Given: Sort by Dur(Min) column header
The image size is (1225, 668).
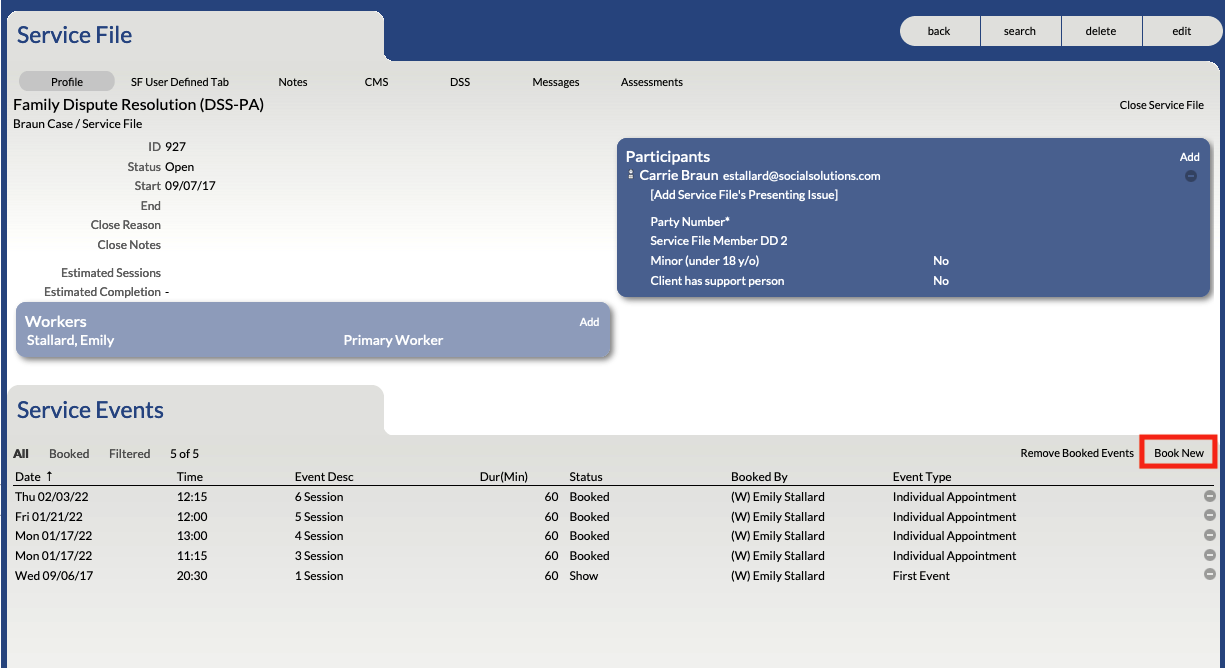Looking at the screenshot, I should tap(504, 477).
